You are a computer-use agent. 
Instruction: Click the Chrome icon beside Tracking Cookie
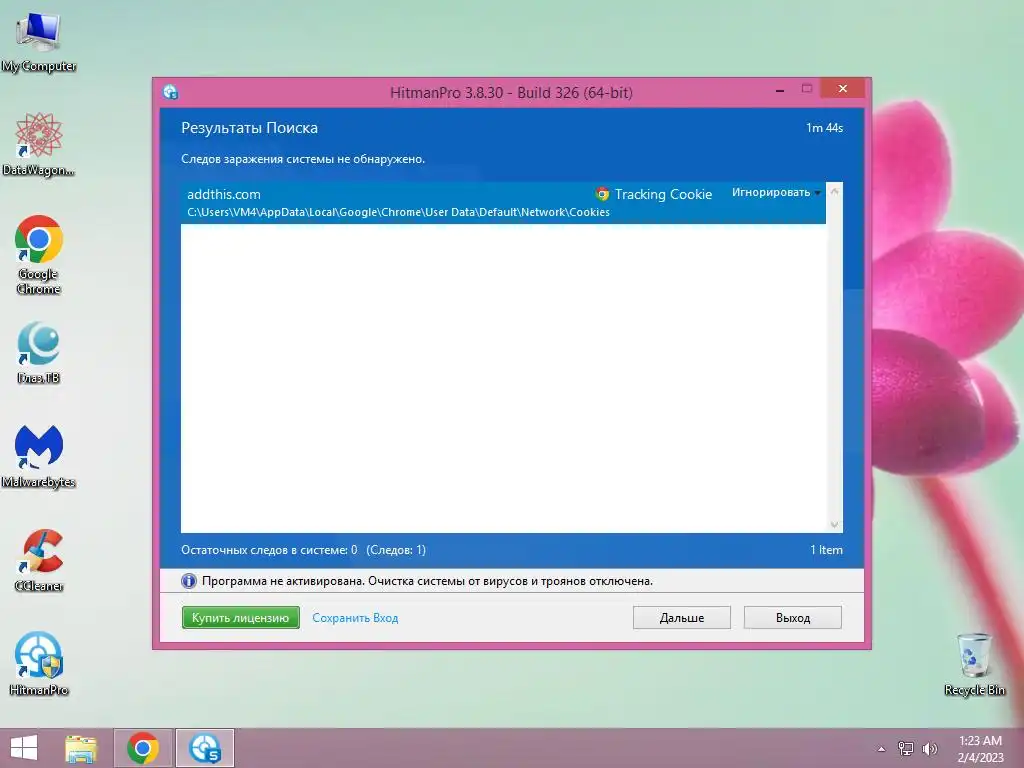(602, 194)
